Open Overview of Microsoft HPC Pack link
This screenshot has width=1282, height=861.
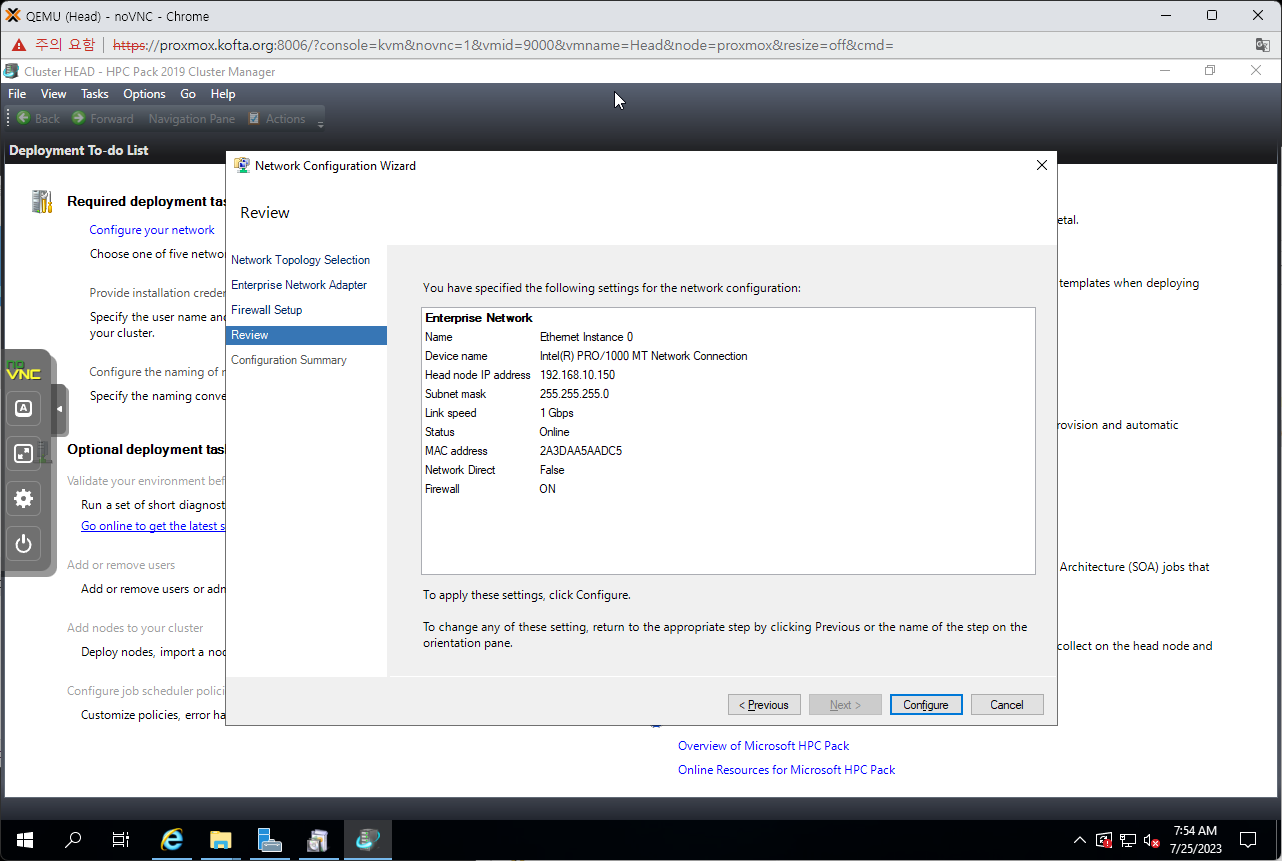(763, 746)
